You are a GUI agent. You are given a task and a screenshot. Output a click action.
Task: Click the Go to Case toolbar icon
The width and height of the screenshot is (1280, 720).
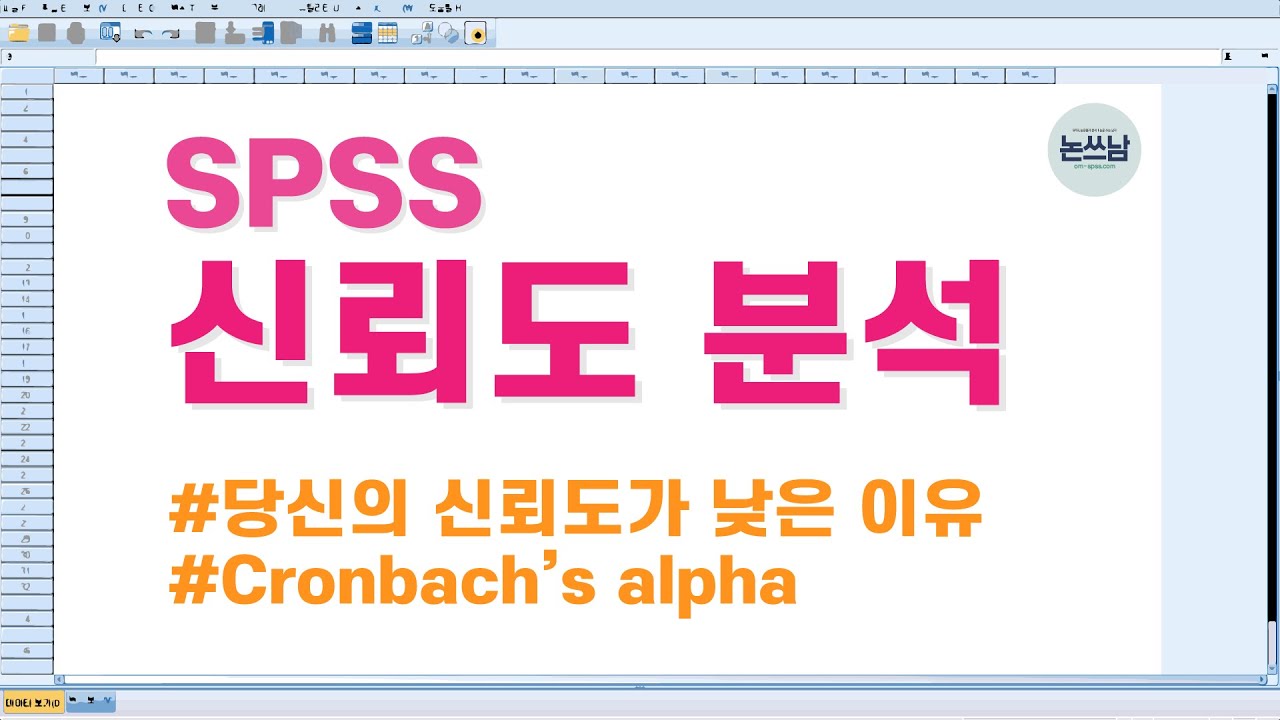tap(206, 33)
